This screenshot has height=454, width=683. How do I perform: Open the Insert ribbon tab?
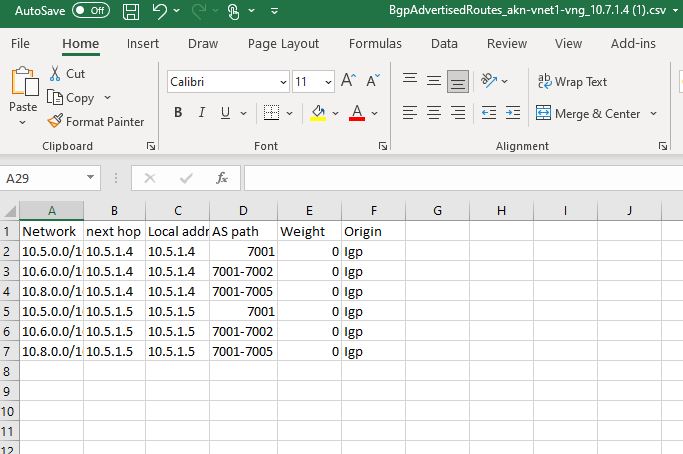[x=143, y=43]
